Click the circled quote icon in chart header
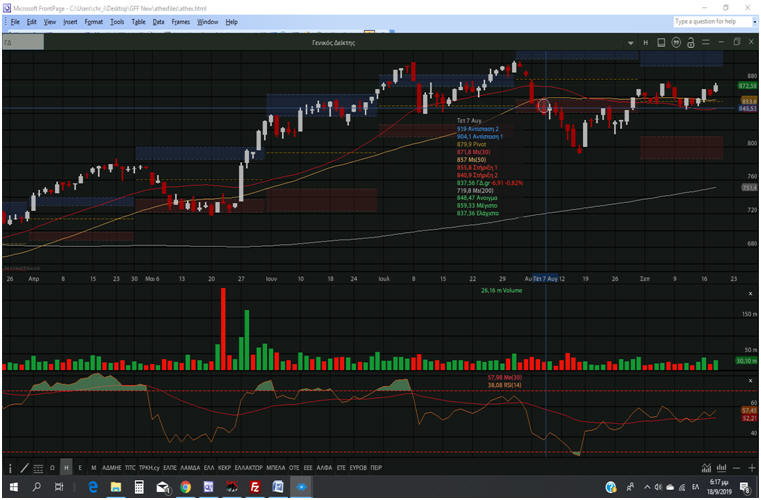The height and width of the screenshot is (500, 761). (676, 43)
